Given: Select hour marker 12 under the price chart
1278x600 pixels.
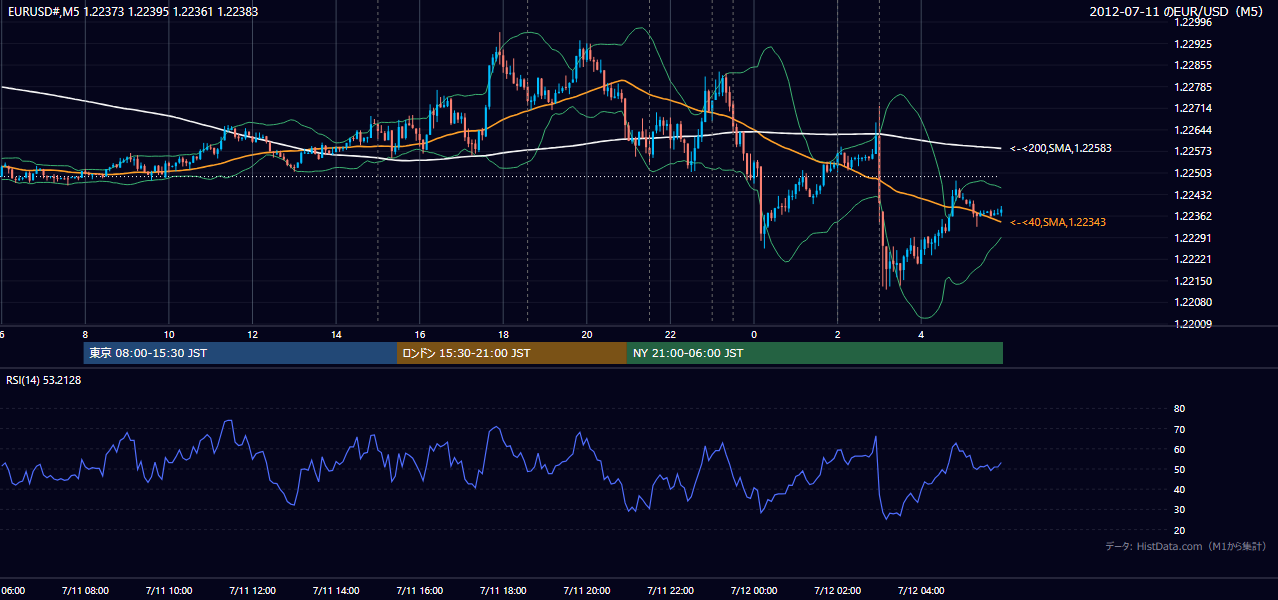Looking at the screenshot, I should 253,335.
